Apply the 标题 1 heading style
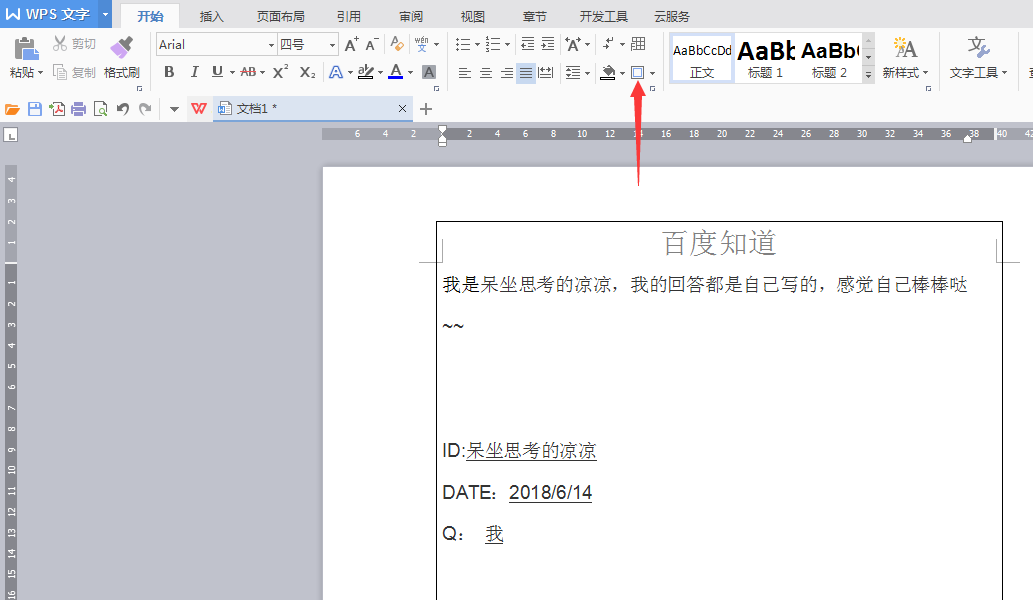 click(766, 58)
